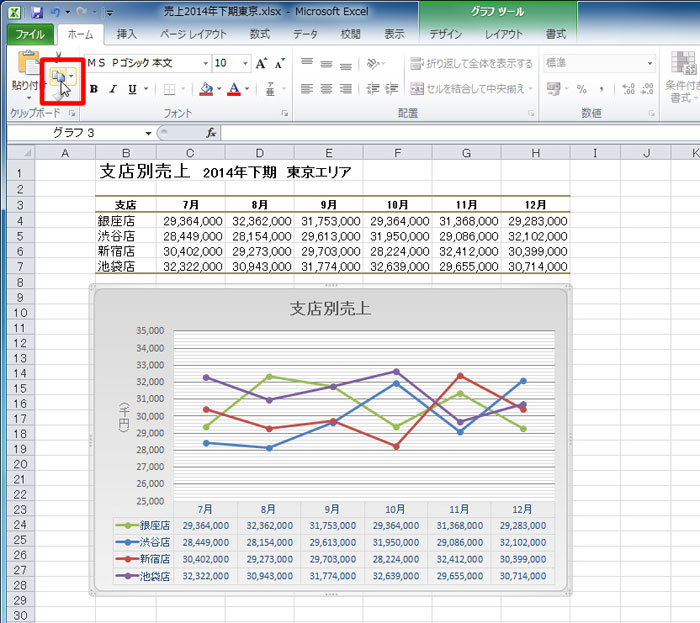Open the デザイン chart tools tab
The width and height of the screenshot is (700, 623).
click(446, 34)
